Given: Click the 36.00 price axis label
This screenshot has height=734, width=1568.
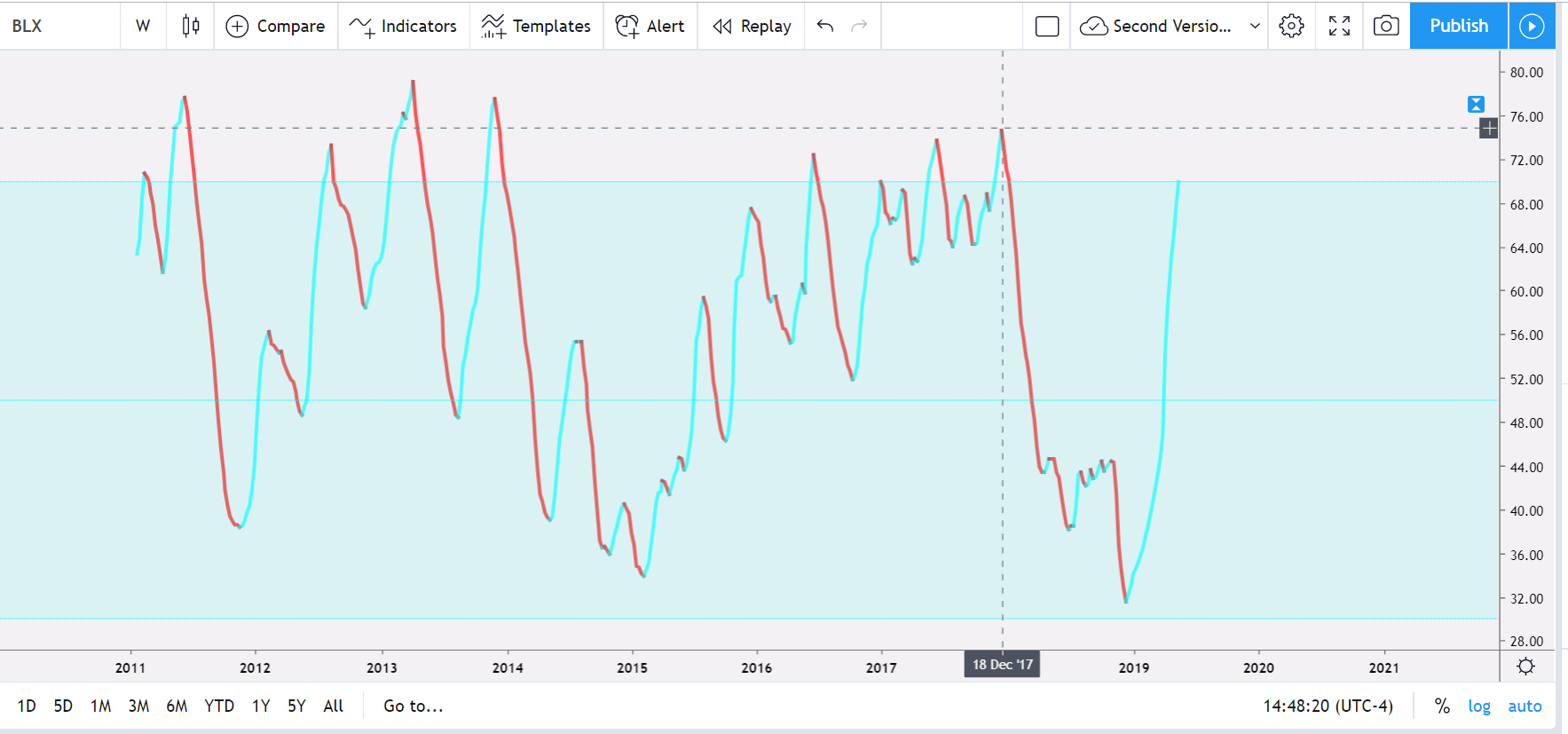Looking at the screenshot, I should [1526, 556].
